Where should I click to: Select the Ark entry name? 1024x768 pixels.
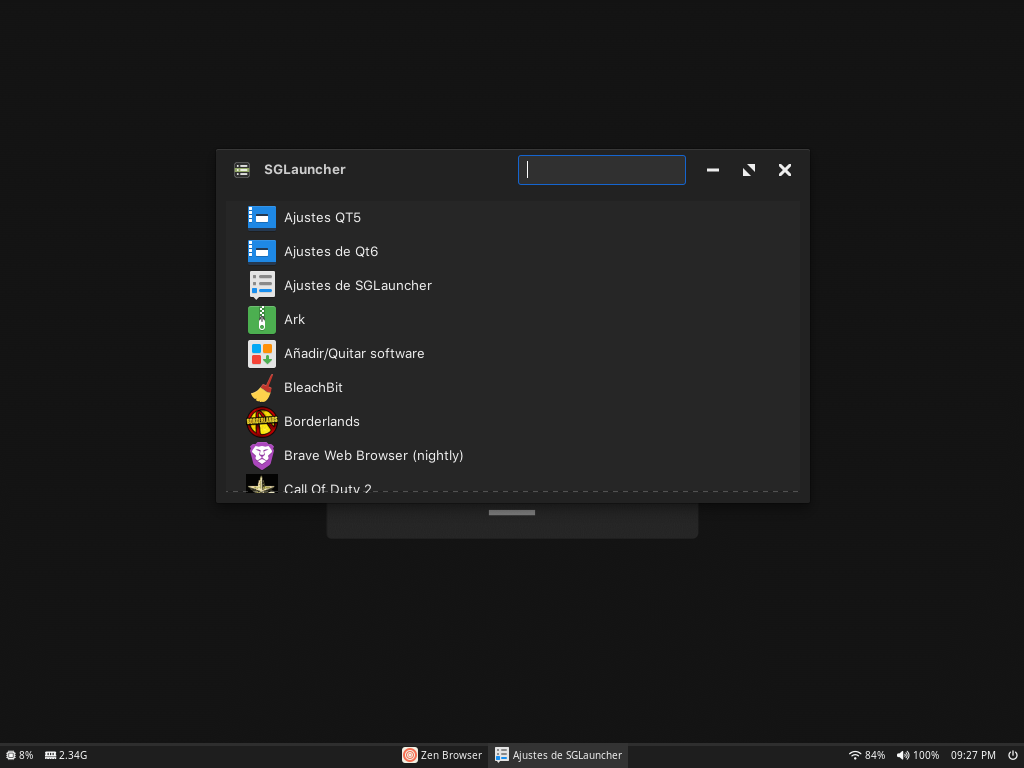(x=295, y=319)
